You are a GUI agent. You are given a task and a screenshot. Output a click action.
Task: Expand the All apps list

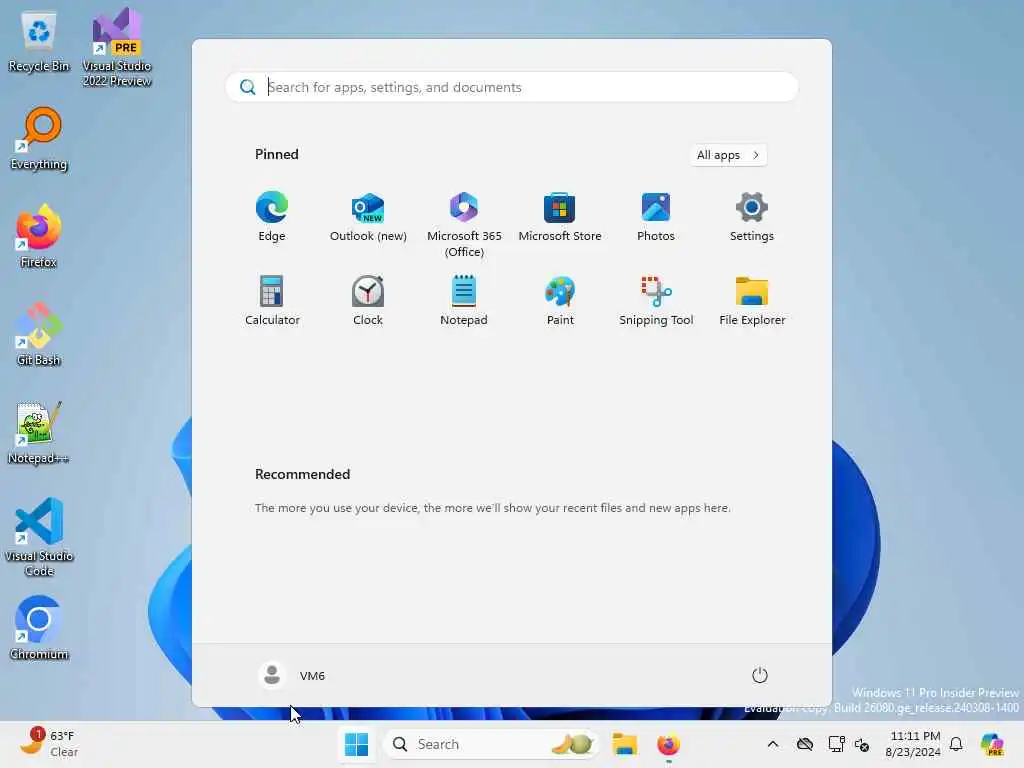[x=728, y=155]
